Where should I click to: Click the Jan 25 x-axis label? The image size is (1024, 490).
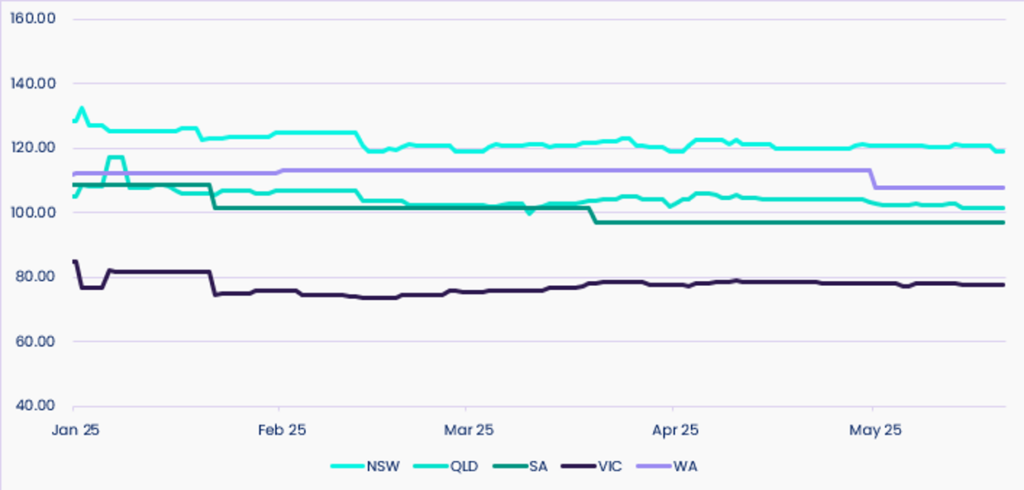(x=77, y=431)
